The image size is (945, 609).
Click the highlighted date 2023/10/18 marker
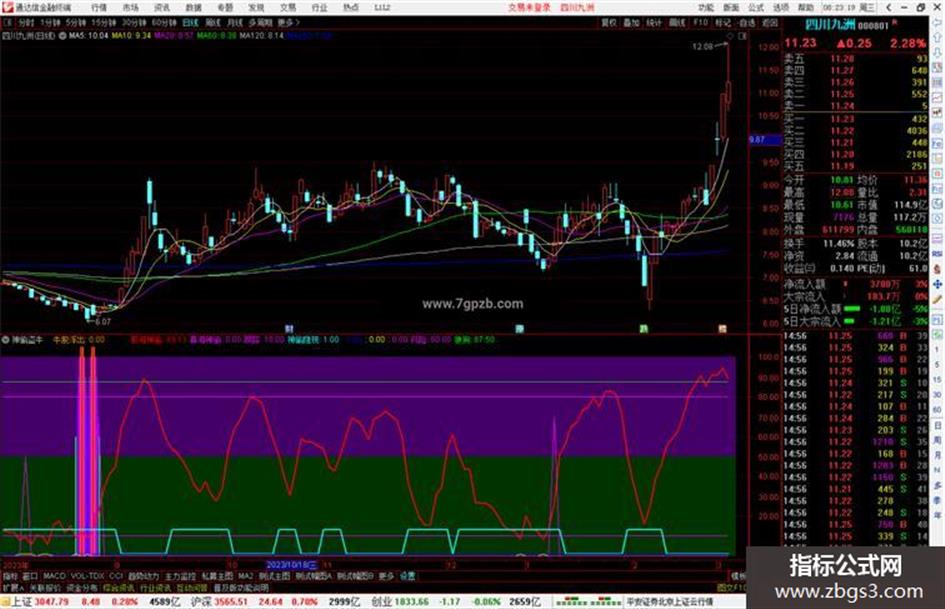tap(291, 565)
